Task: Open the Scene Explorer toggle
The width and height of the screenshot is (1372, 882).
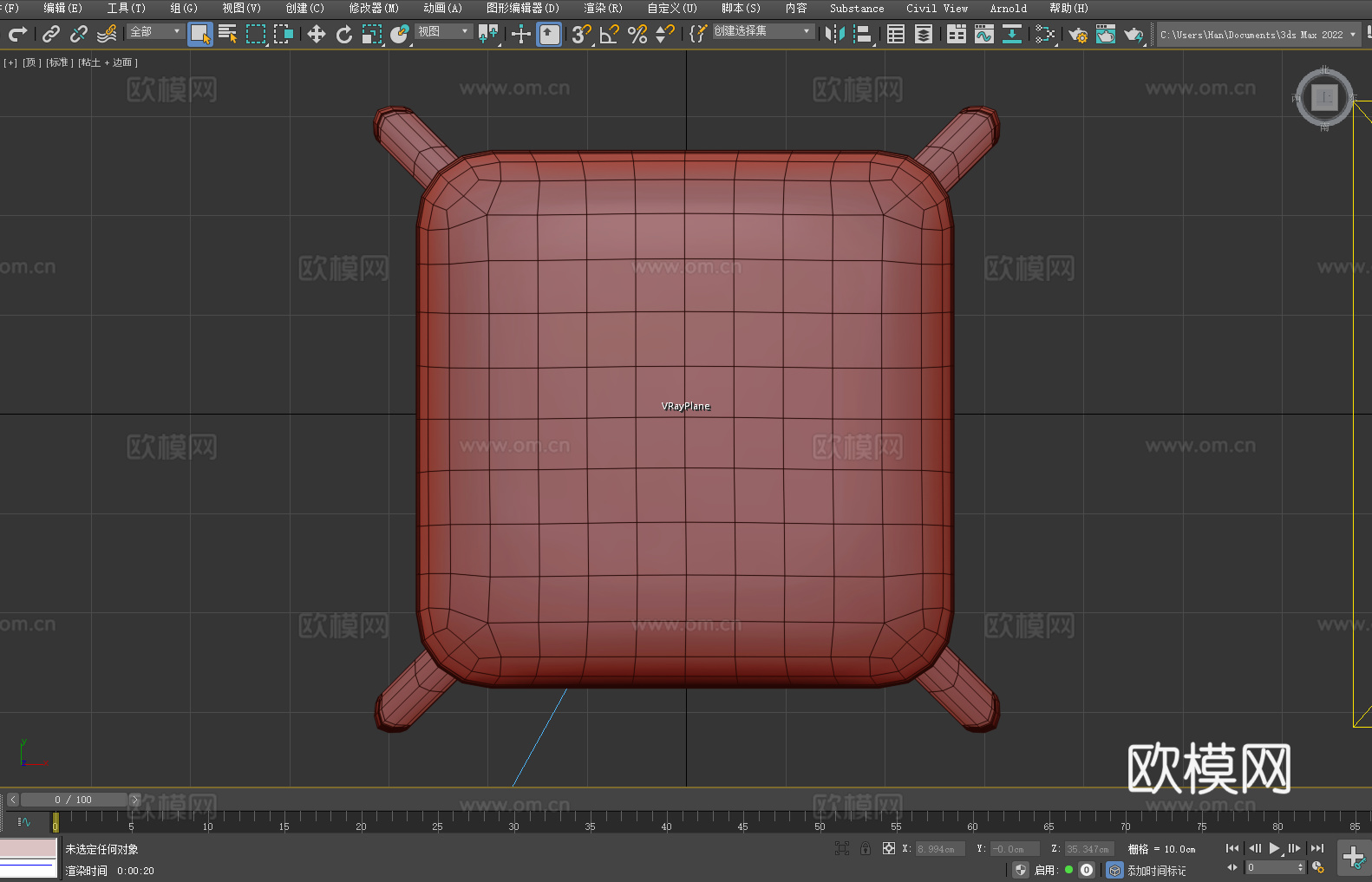Action: point(896,34)
